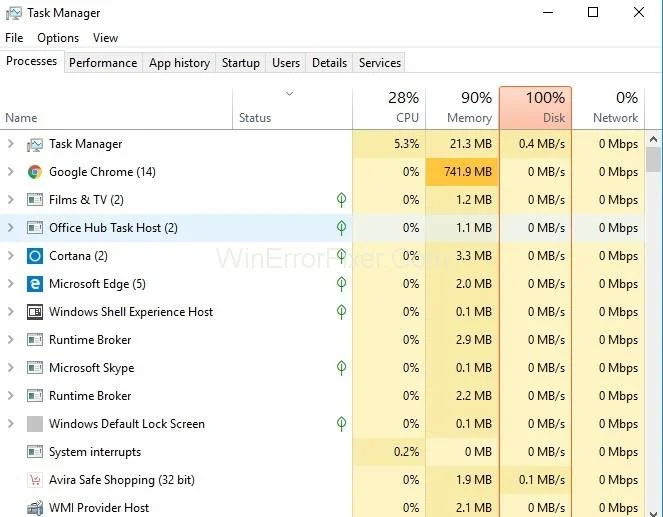Viewport: 663px width, 517px height.
Task: Expand the Microsoft Edge process group
Action: pos(10,284)
